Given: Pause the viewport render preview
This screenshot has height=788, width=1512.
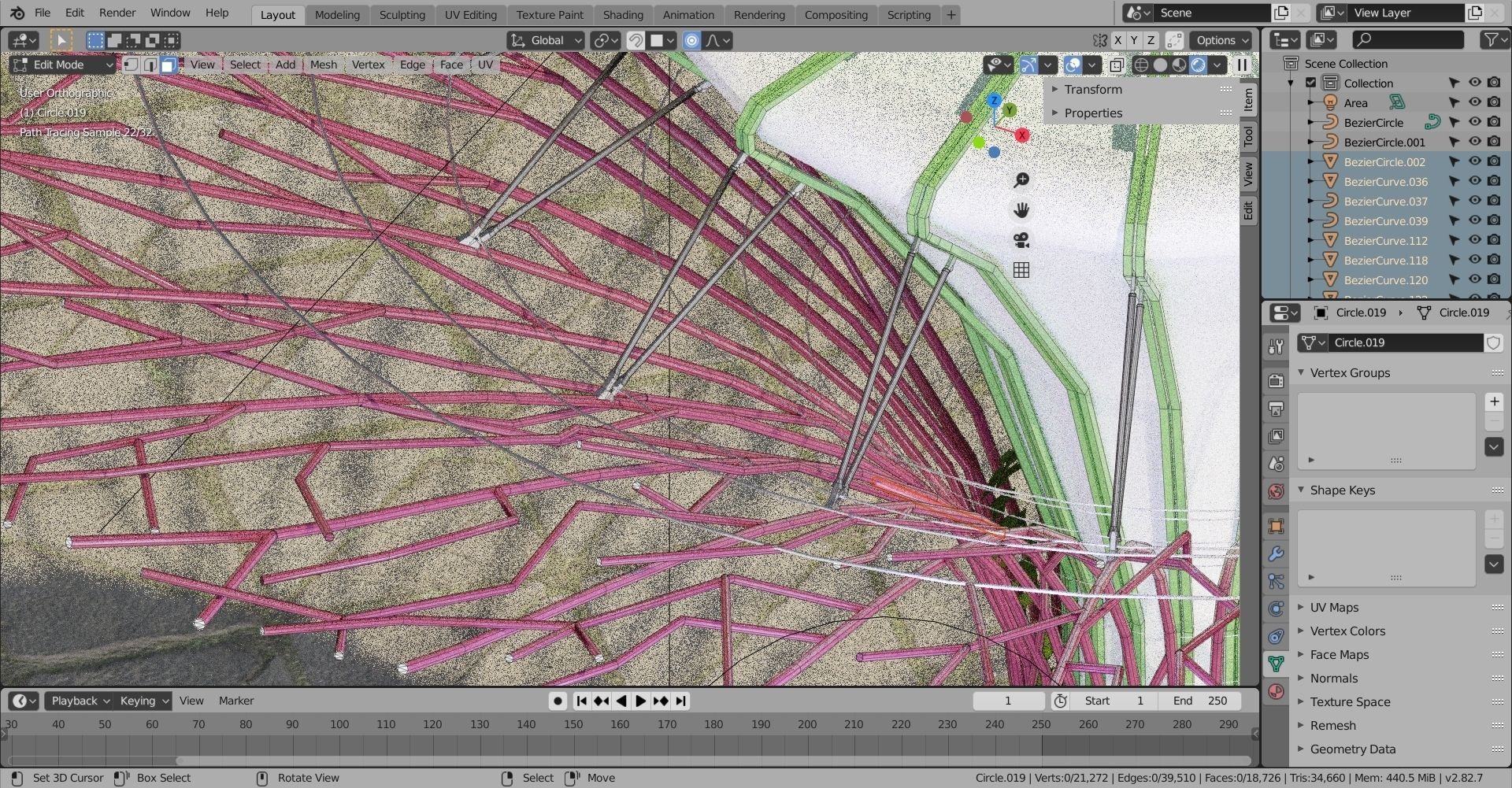Looking at the screenshot, I should [x=1242, y=65].
